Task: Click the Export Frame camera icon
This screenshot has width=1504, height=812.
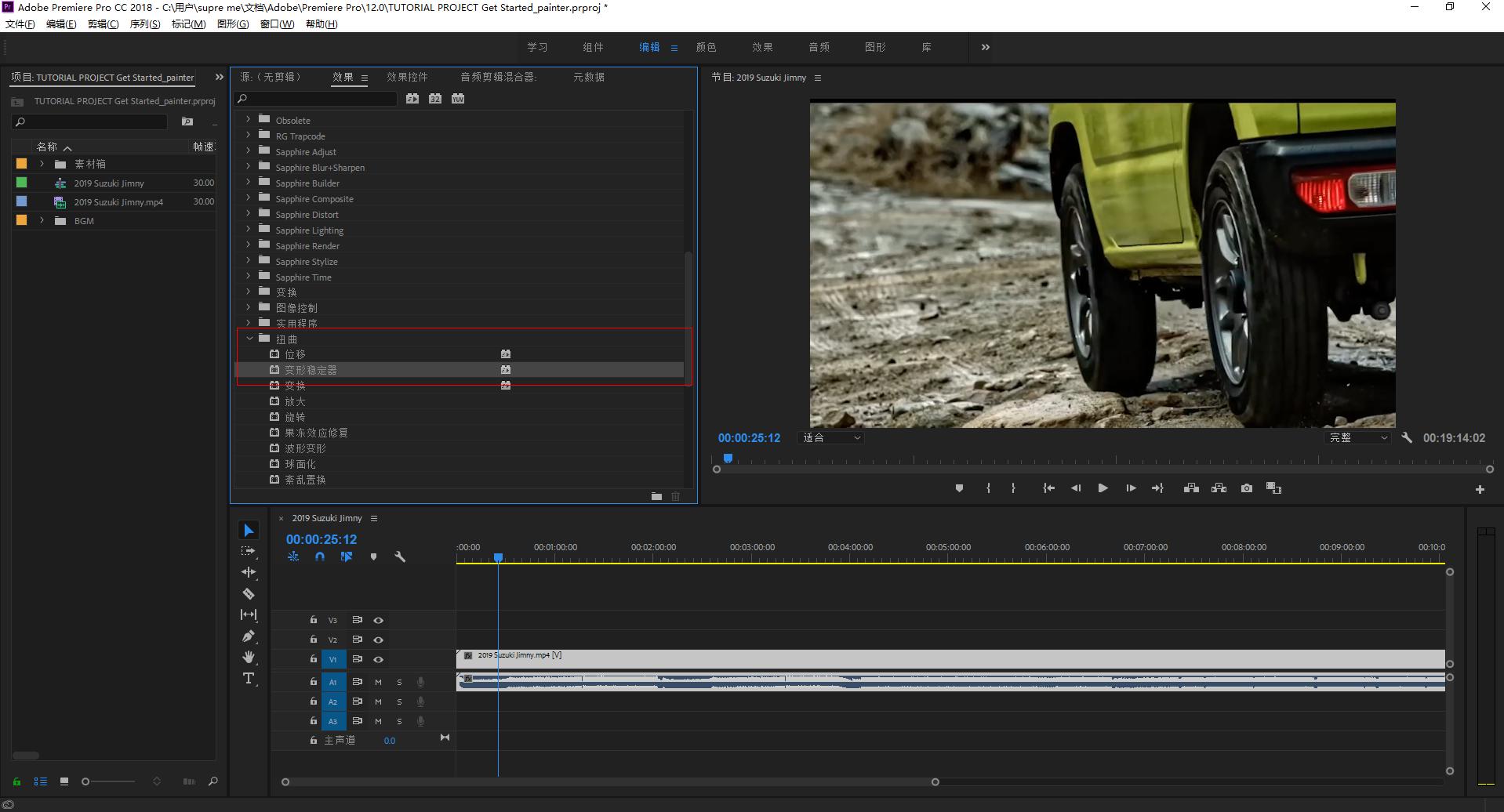Action: coord(1247,488)
